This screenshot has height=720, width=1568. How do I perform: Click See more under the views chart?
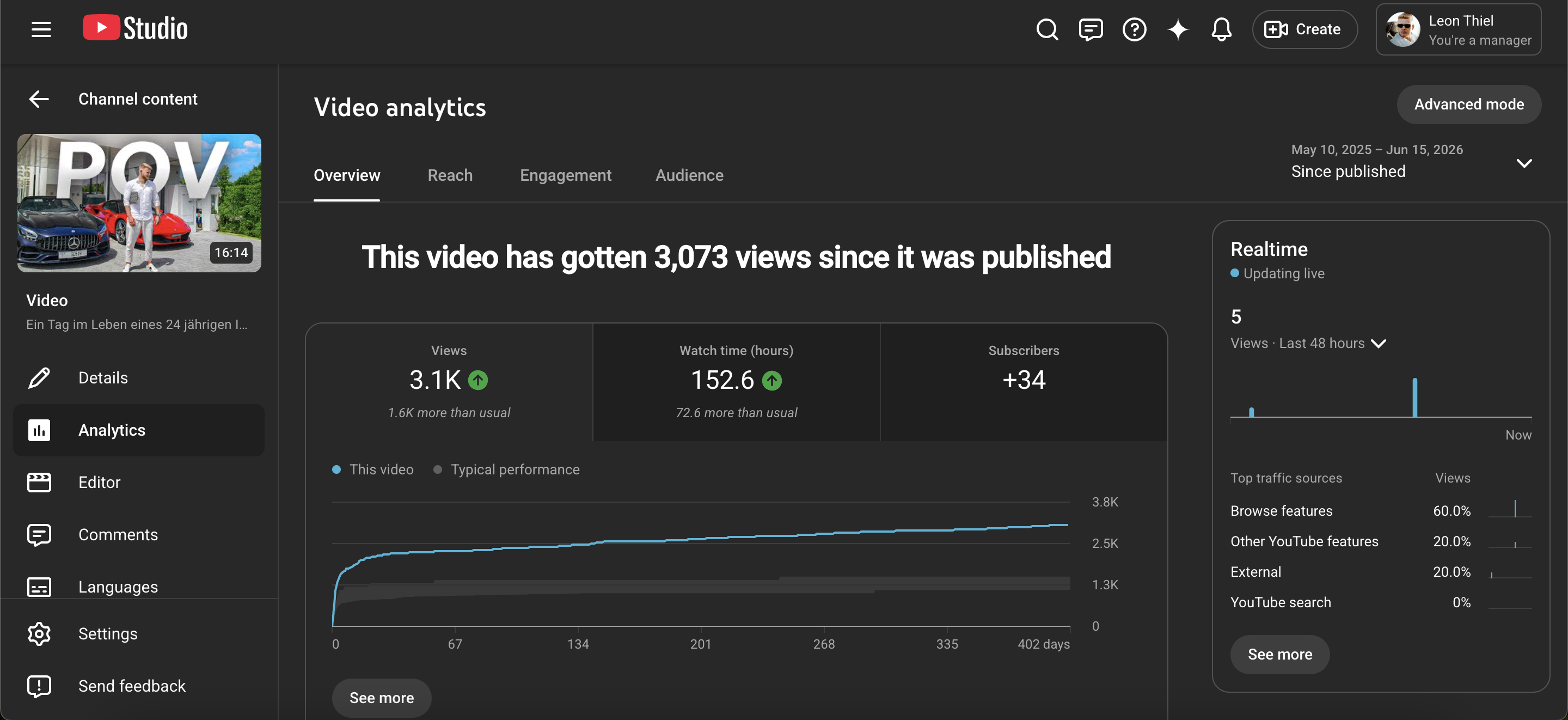coord(382,698)
